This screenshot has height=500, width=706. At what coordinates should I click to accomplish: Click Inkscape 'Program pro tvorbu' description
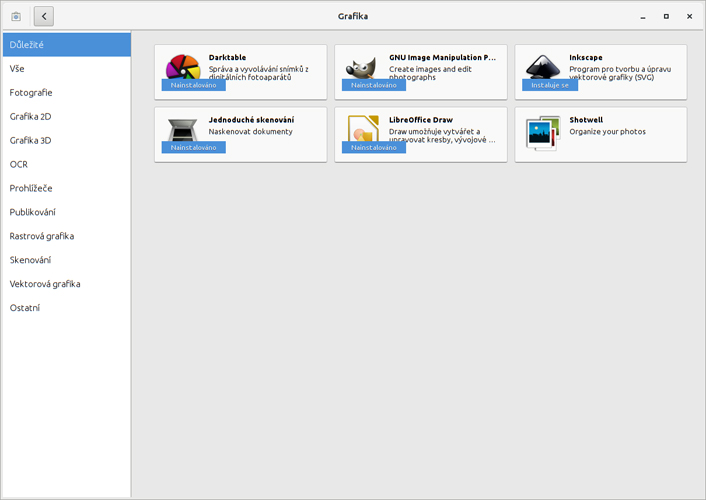click(x=620, y=73)
